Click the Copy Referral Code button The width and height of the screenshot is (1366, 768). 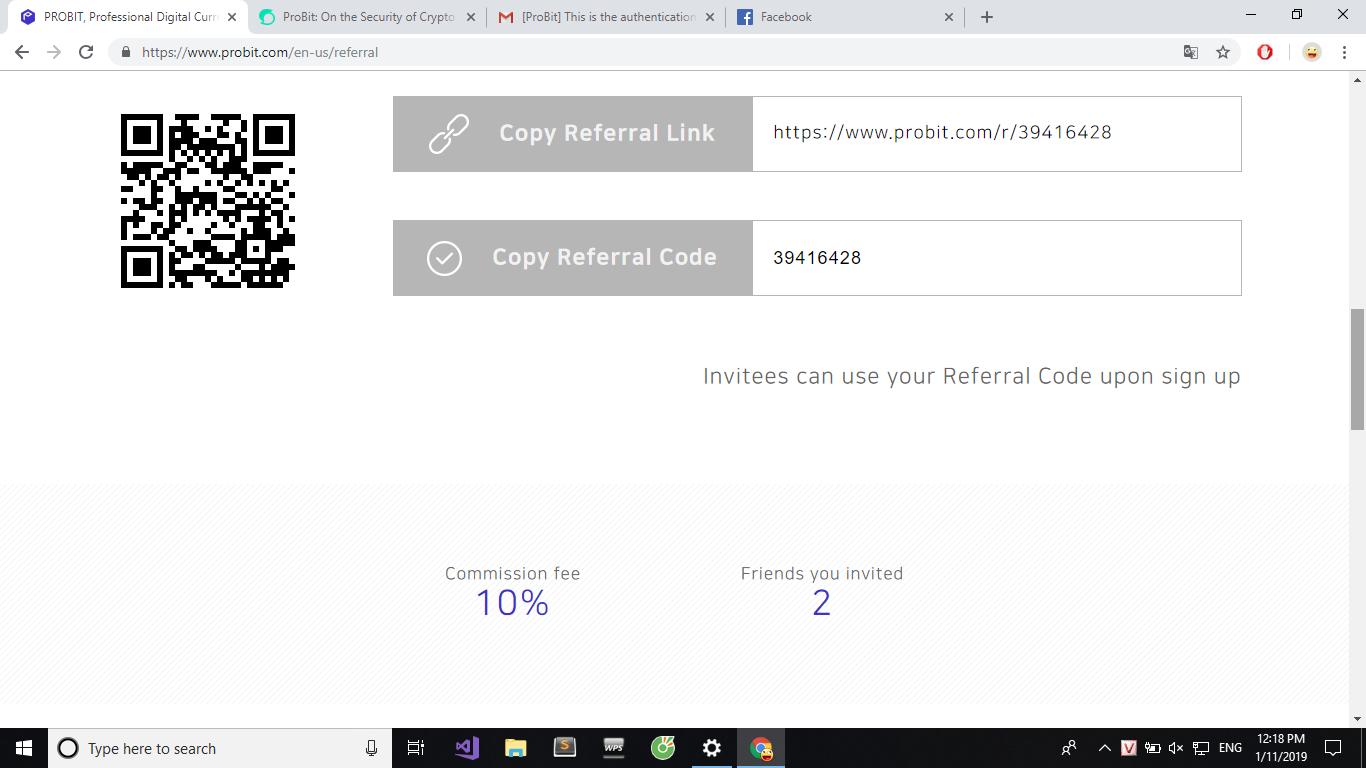(573, 258)
